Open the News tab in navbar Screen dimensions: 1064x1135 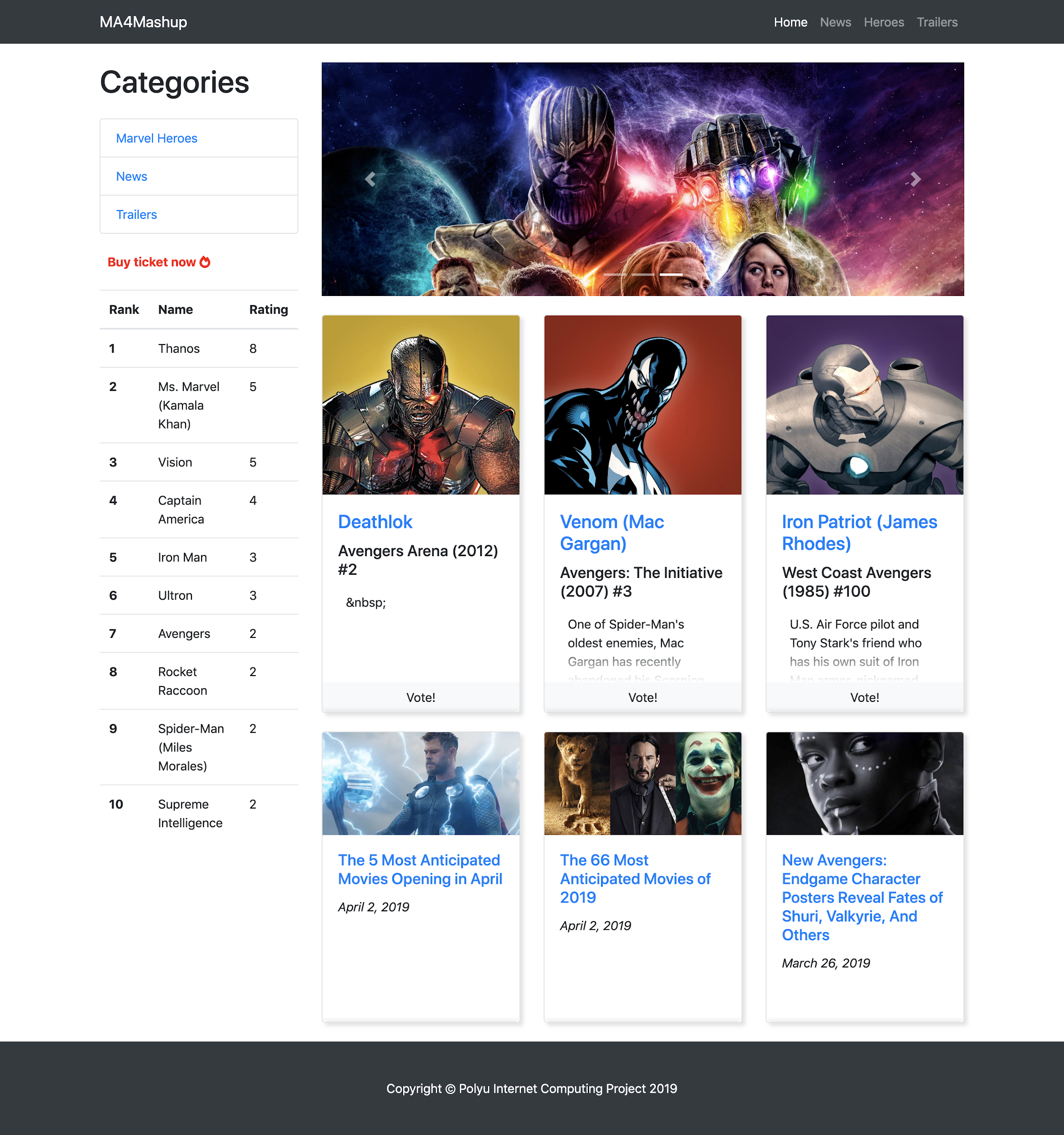[x=835, y=22]
